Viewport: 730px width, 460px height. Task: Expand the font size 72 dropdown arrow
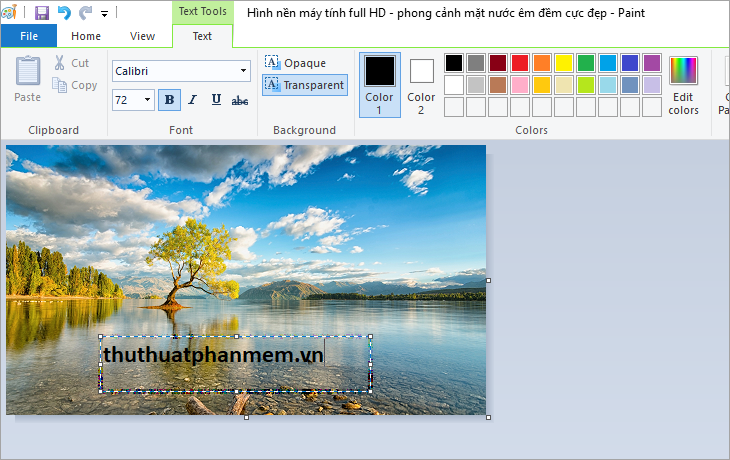(147, 100)
